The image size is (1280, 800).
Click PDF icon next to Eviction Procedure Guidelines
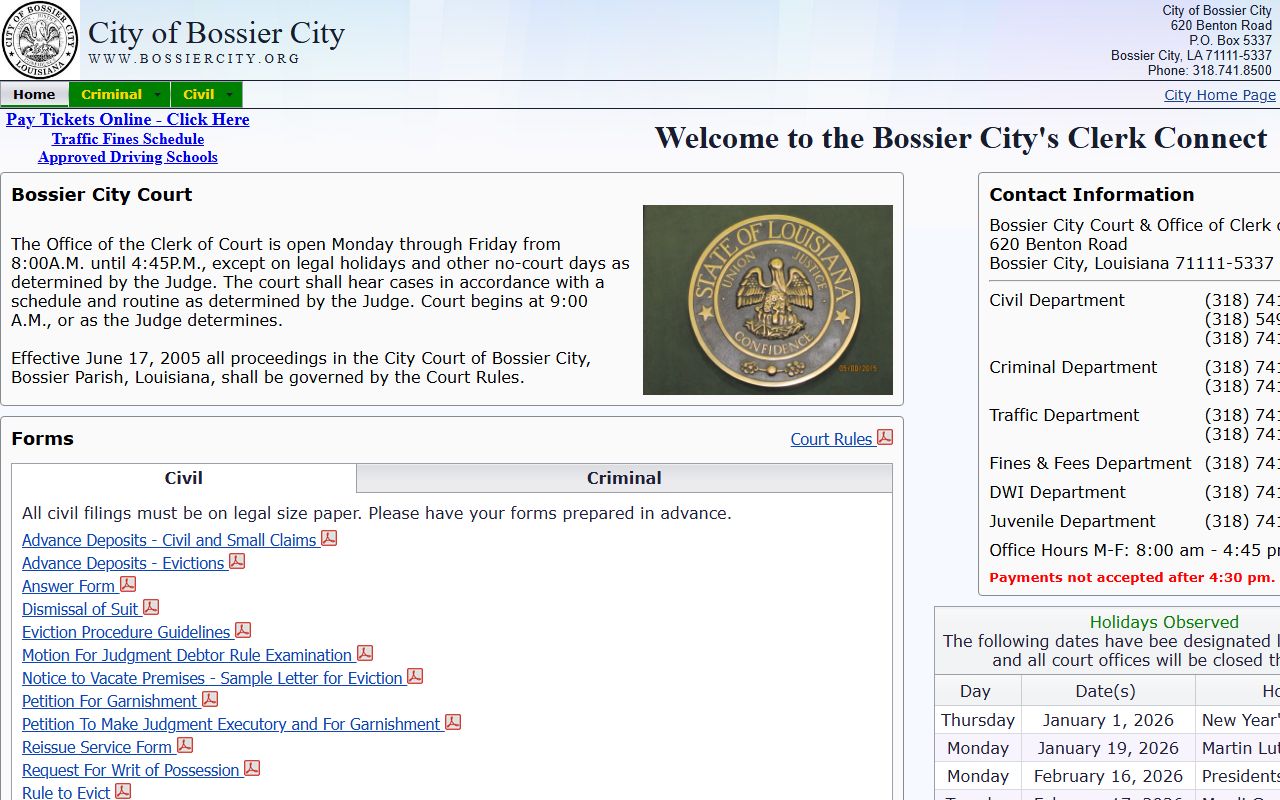pyautogui.click(x=243, y=630)
